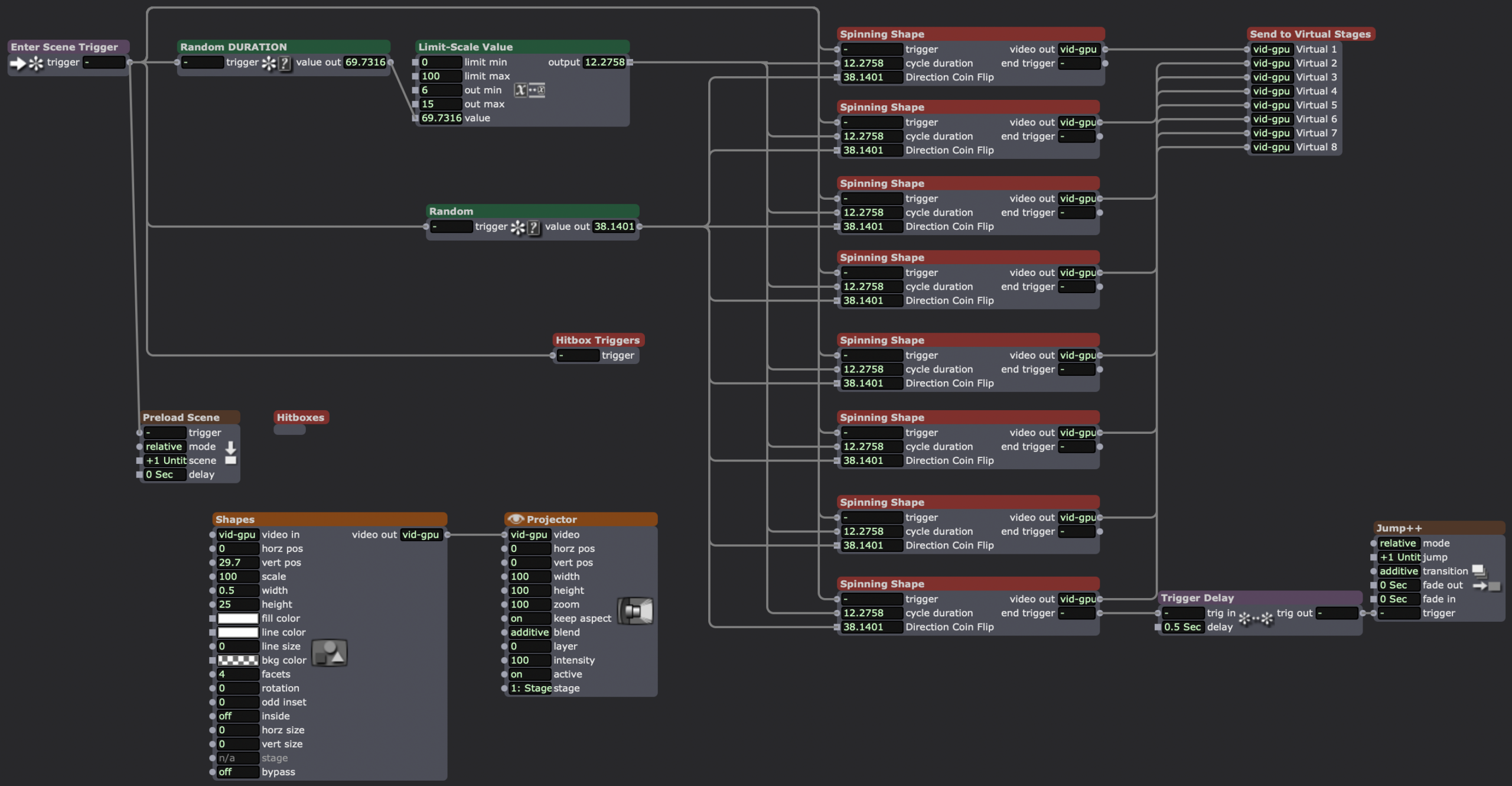Click the Shapes facets value field
Image resolution: width=1512 pixels, height=786 pixels.
(237, 674)
